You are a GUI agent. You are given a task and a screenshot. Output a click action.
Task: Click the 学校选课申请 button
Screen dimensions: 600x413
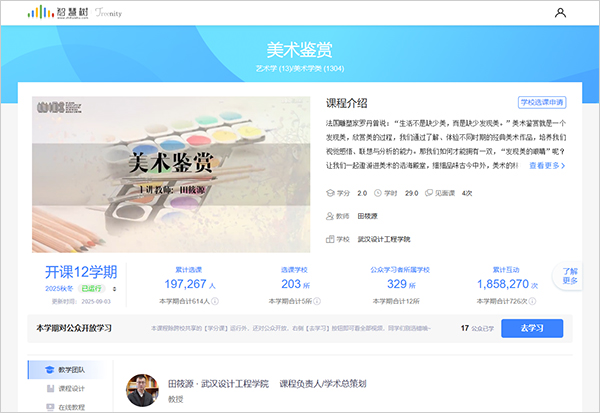(542, 102)
